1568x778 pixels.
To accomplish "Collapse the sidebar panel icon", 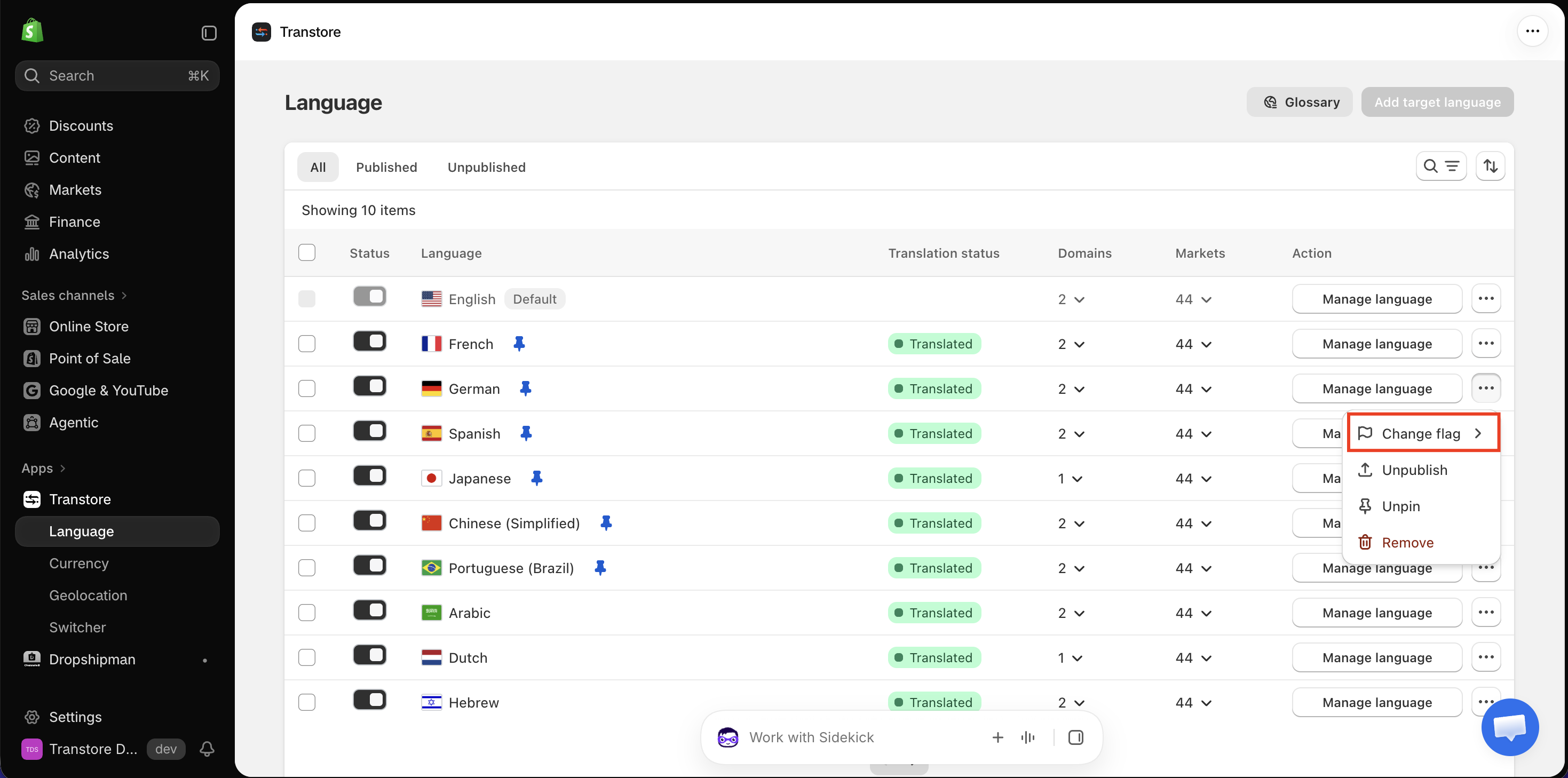I will click(209, 33).
